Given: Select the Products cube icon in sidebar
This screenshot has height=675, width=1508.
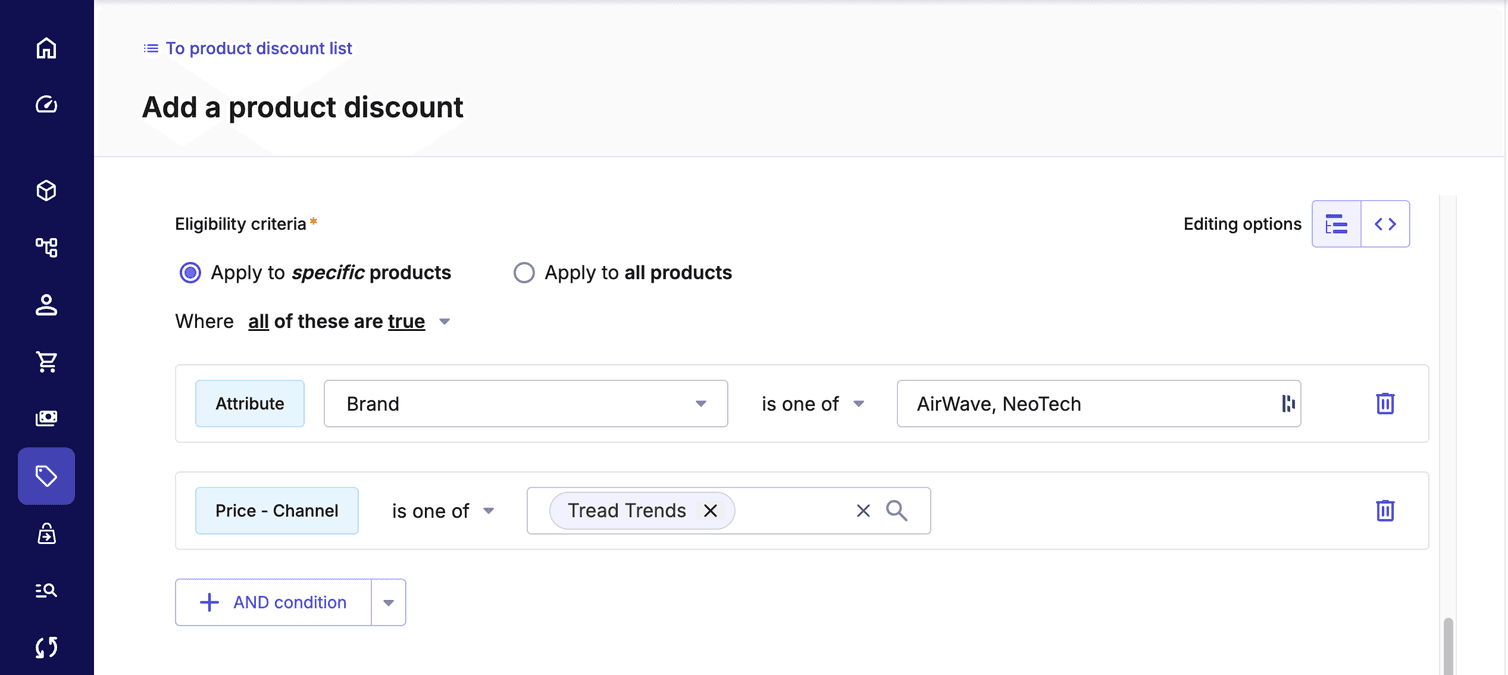Looking at the screenshot, I should (x=46, y=190).
